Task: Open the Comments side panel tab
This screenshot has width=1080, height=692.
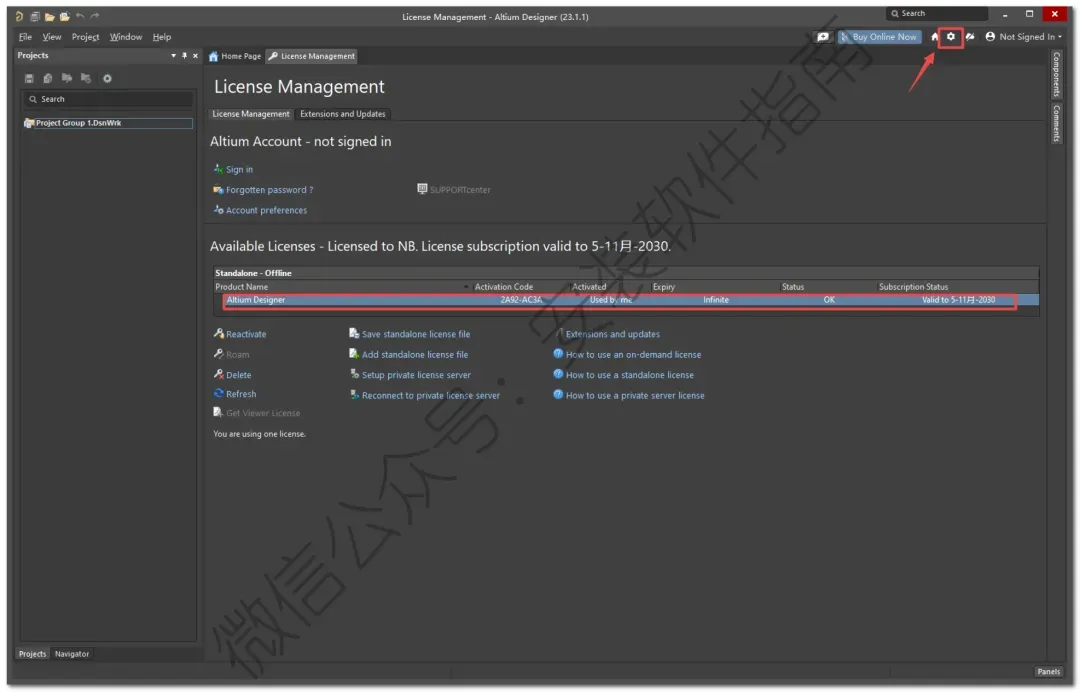Action: coord(1056,123)
